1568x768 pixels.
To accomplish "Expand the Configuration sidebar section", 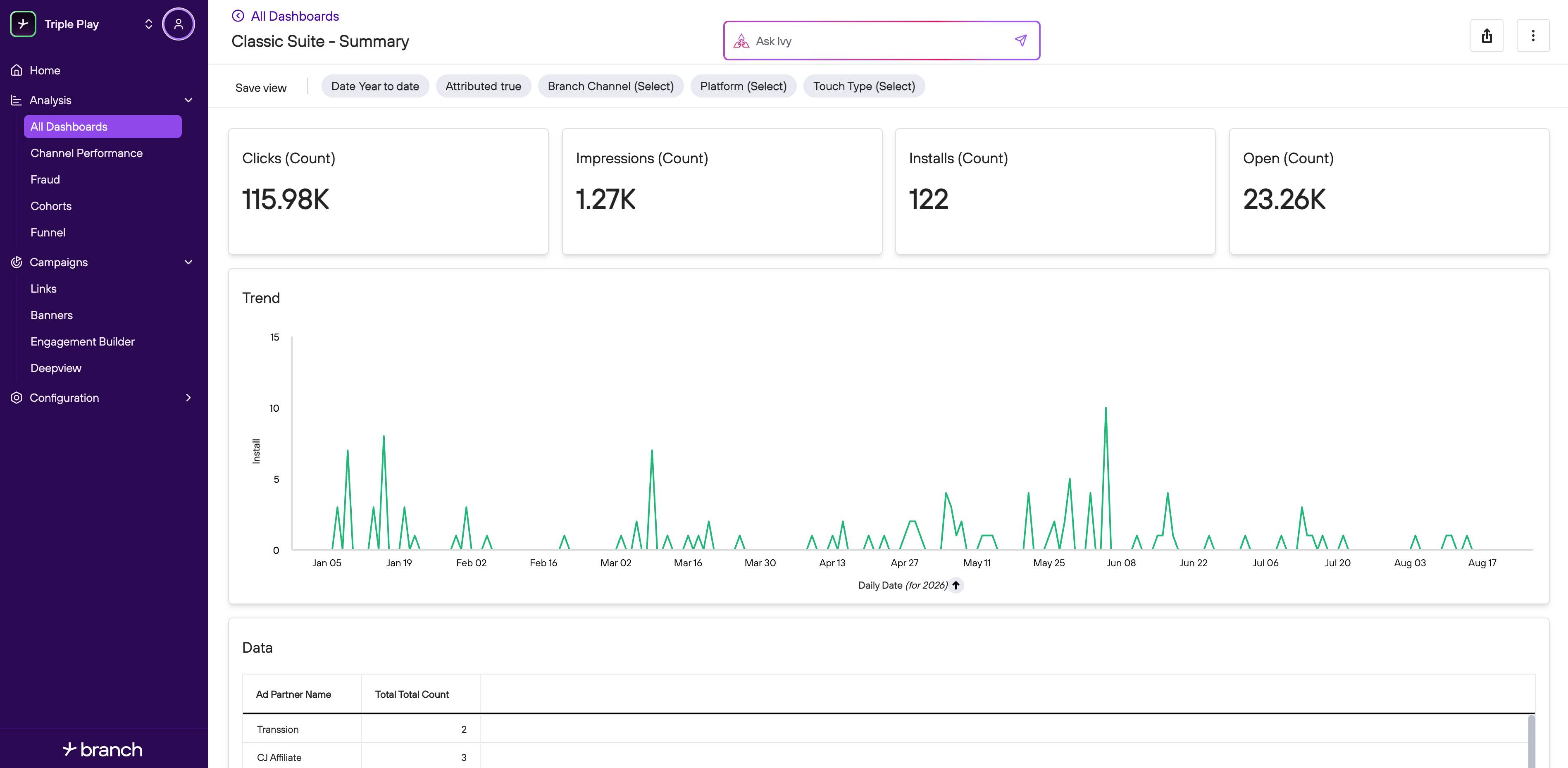I will pos(188,397).
